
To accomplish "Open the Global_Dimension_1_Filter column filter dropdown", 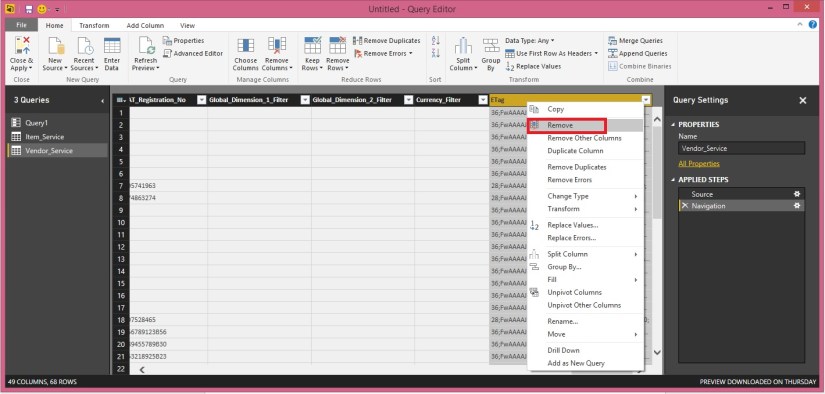I will (x=305, y=100).
